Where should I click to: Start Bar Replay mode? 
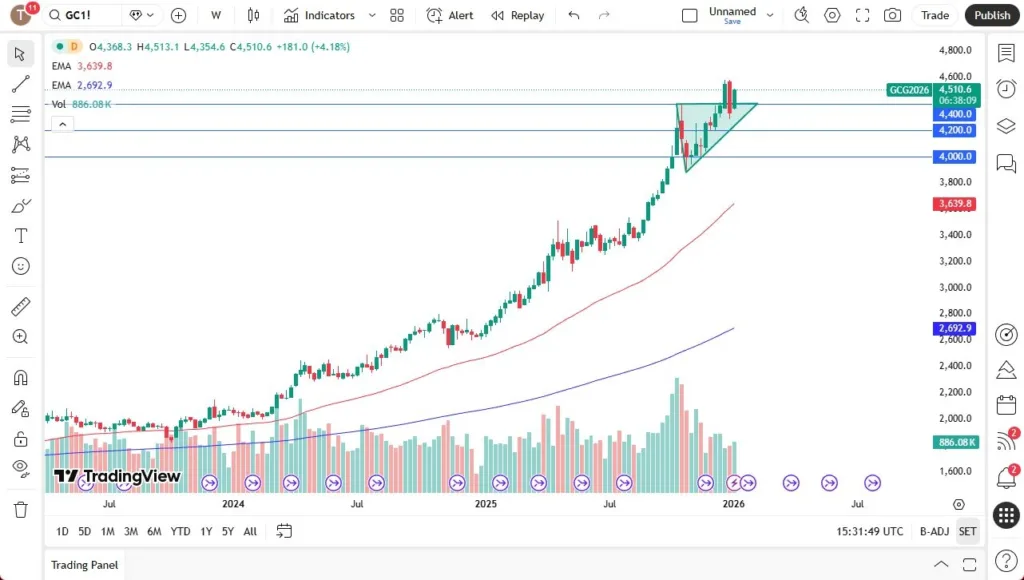[x=517, y=15]
